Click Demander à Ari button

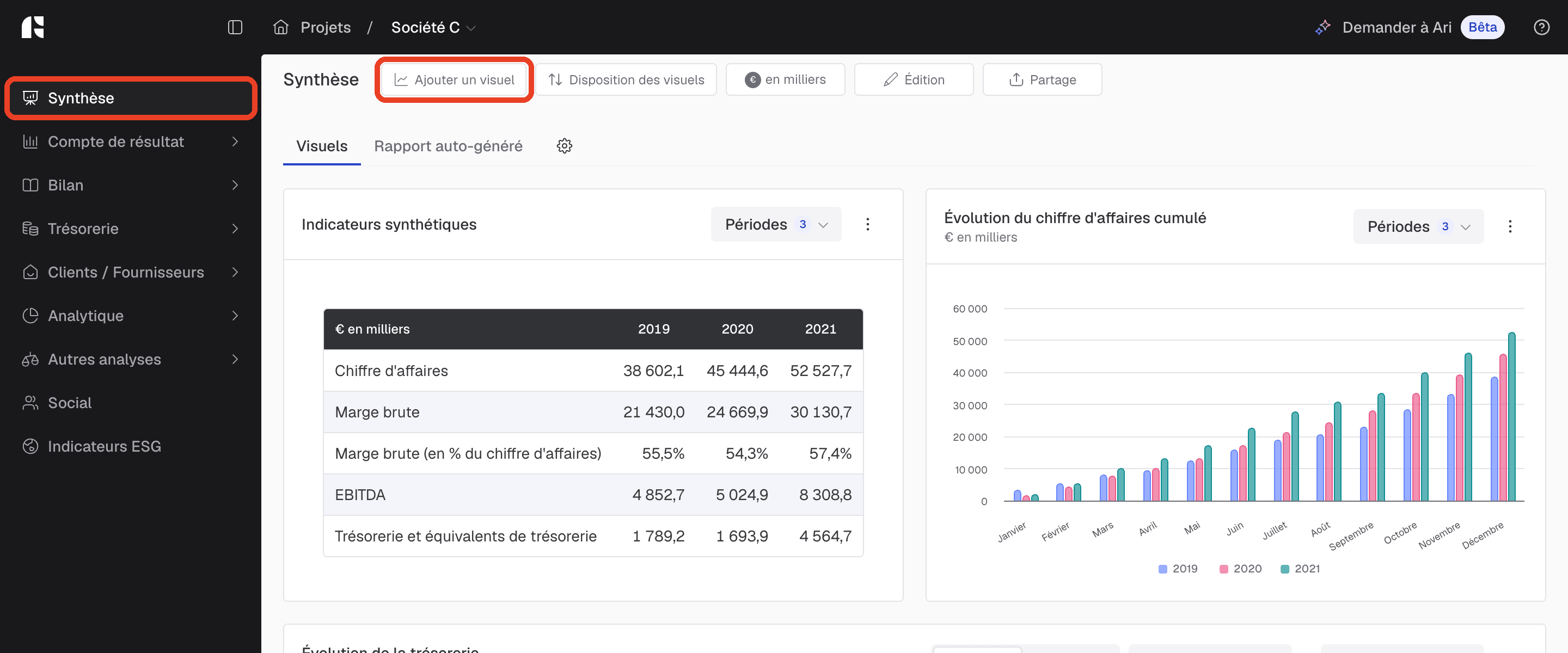[1396, 27]
